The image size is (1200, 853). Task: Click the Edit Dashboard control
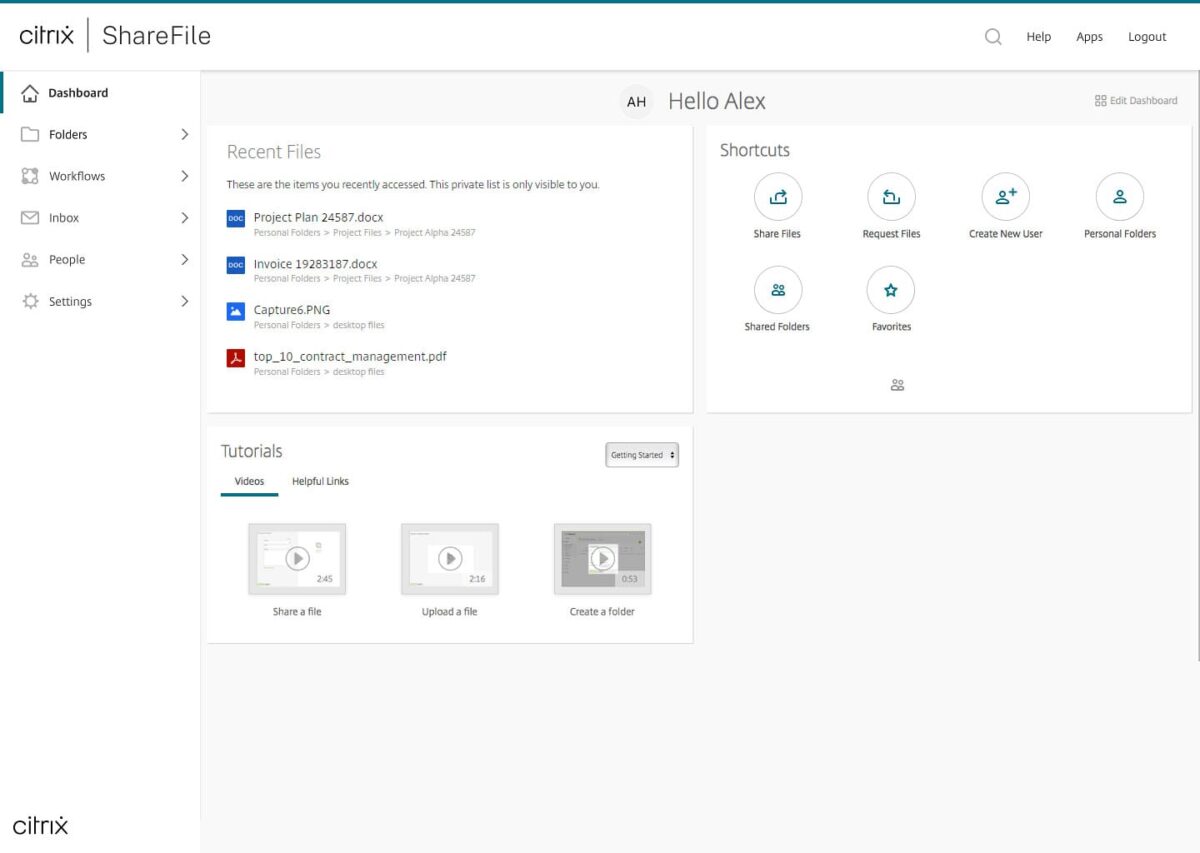[1136, 100]
